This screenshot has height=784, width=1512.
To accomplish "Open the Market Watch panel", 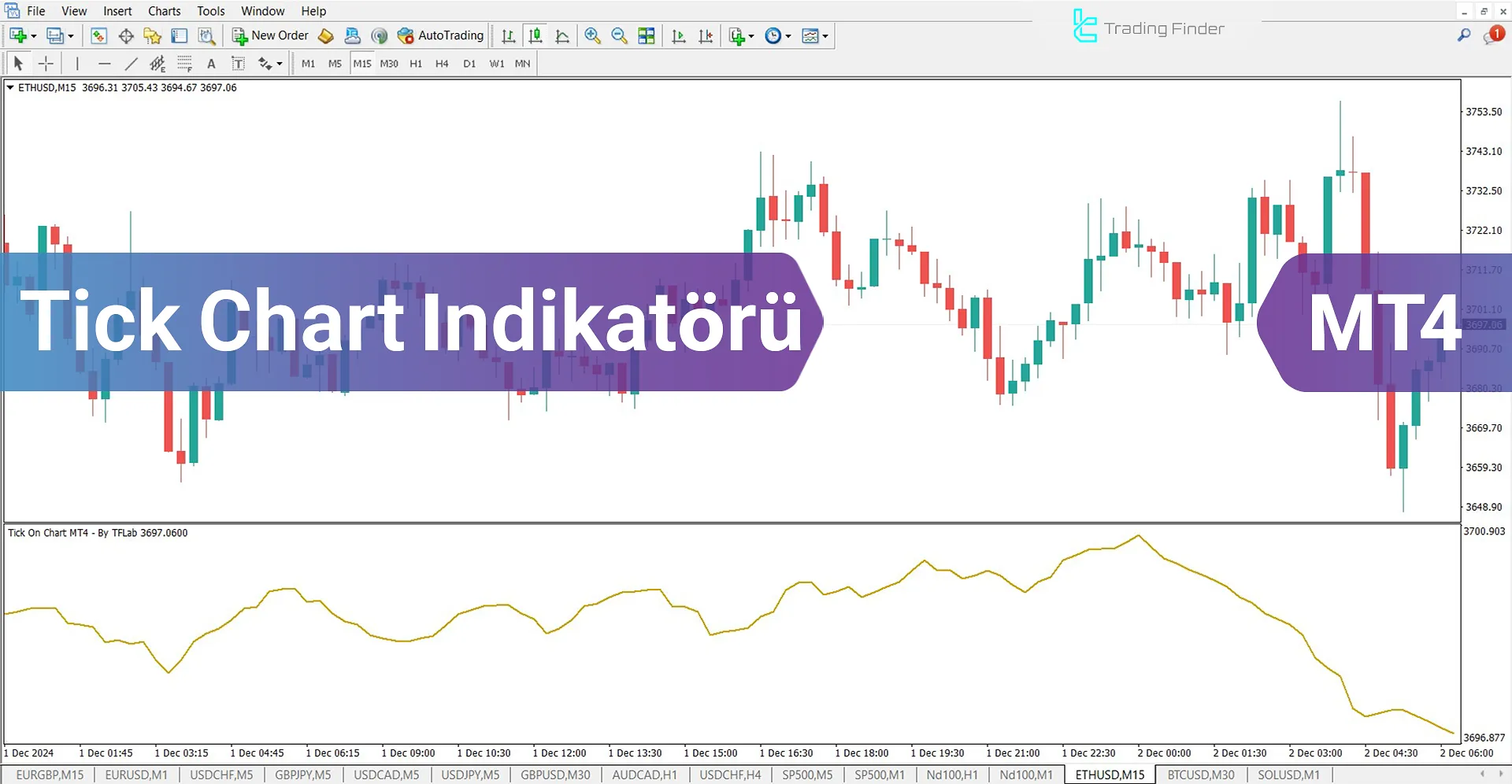I will point(98,35).
